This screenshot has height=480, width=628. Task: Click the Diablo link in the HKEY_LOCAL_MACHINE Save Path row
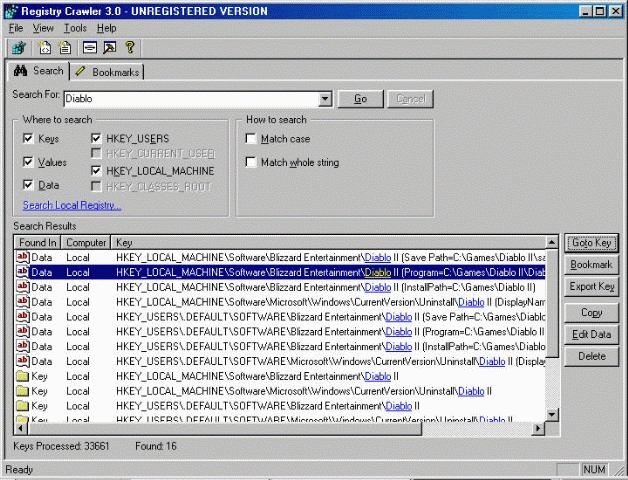point(378,258)
